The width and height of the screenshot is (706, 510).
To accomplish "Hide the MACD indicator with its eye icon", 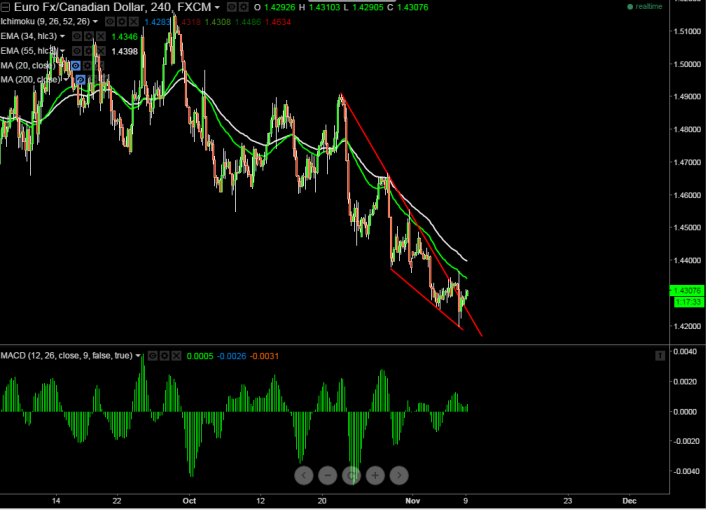I will pyautogui.click(x=152, y=356).
